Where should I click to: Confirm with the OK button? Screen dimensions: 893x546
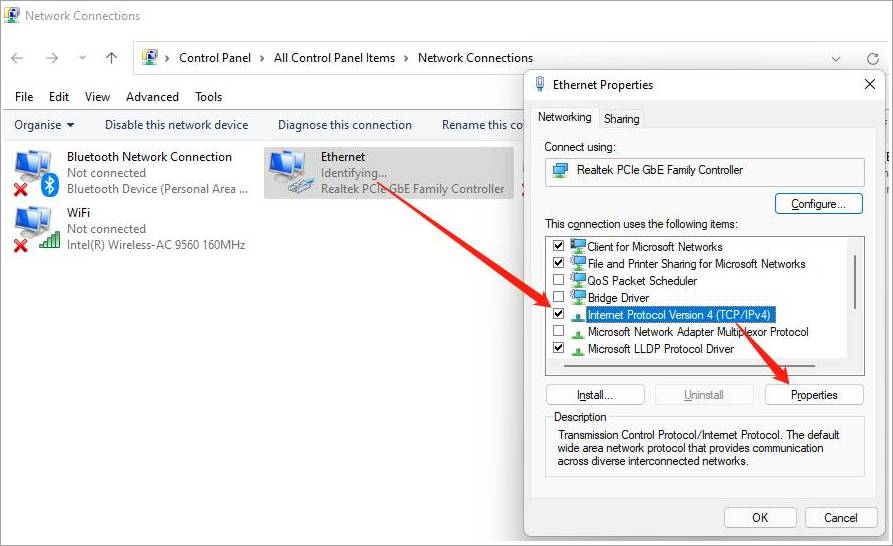[x=760, y=518]
